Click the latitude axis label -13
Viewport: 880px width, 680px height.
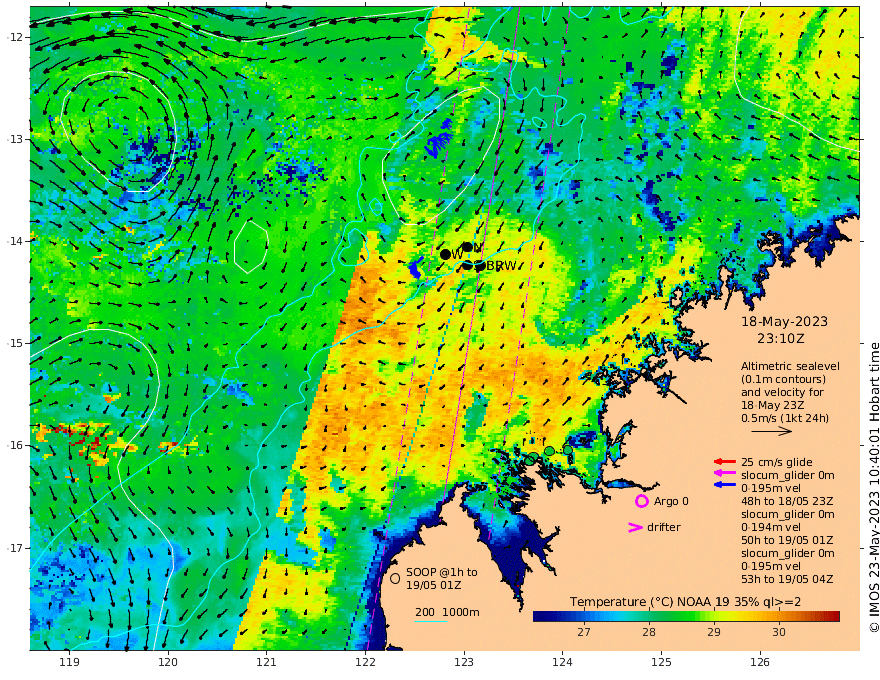coord(15,139)
